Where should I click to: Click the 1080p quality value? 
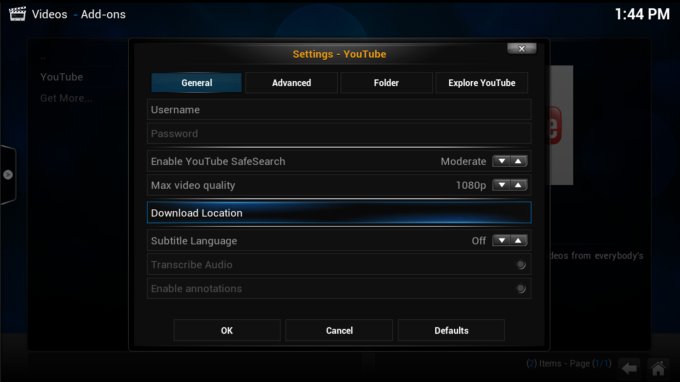471,186
